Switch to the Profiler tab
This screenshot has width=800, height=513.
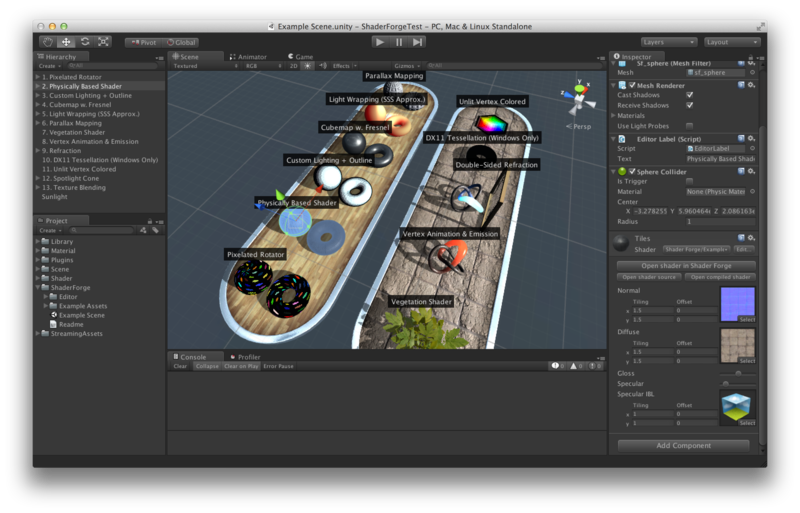[245, 357]
